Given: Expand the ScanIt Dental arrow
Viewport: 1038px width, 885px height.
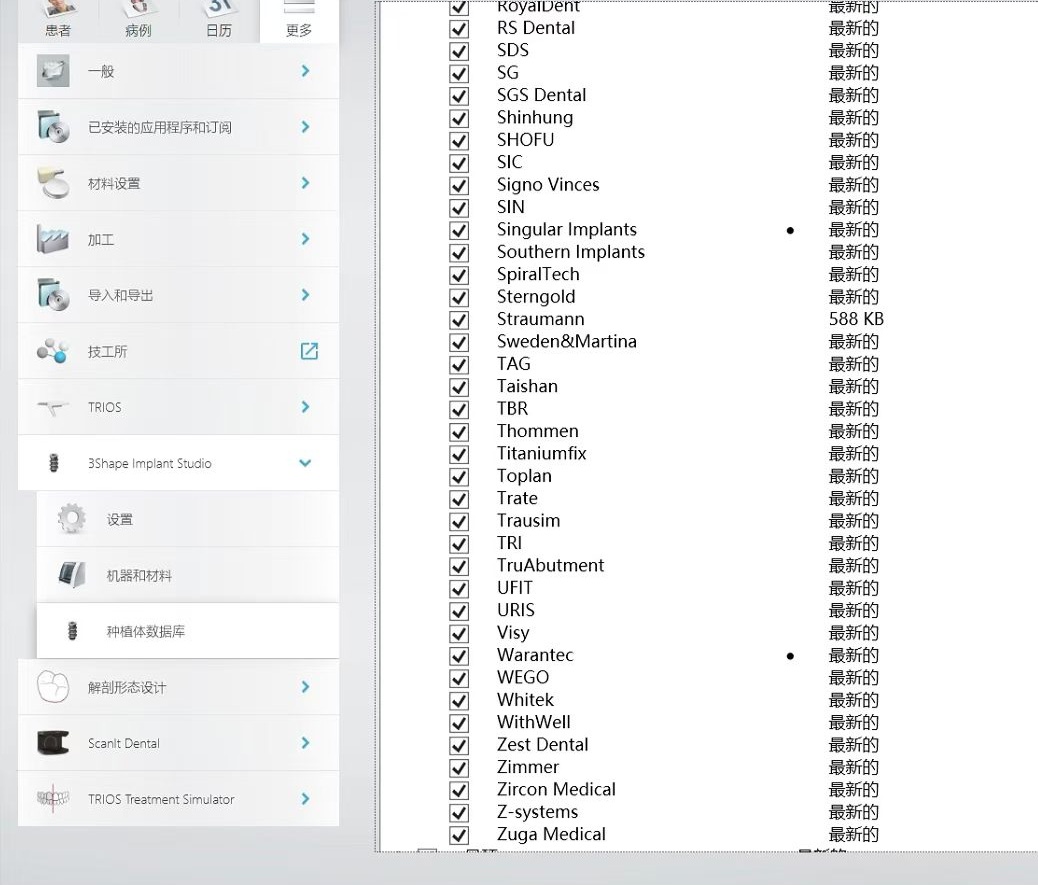Looking at the screenshot, I should coord(305,743).
